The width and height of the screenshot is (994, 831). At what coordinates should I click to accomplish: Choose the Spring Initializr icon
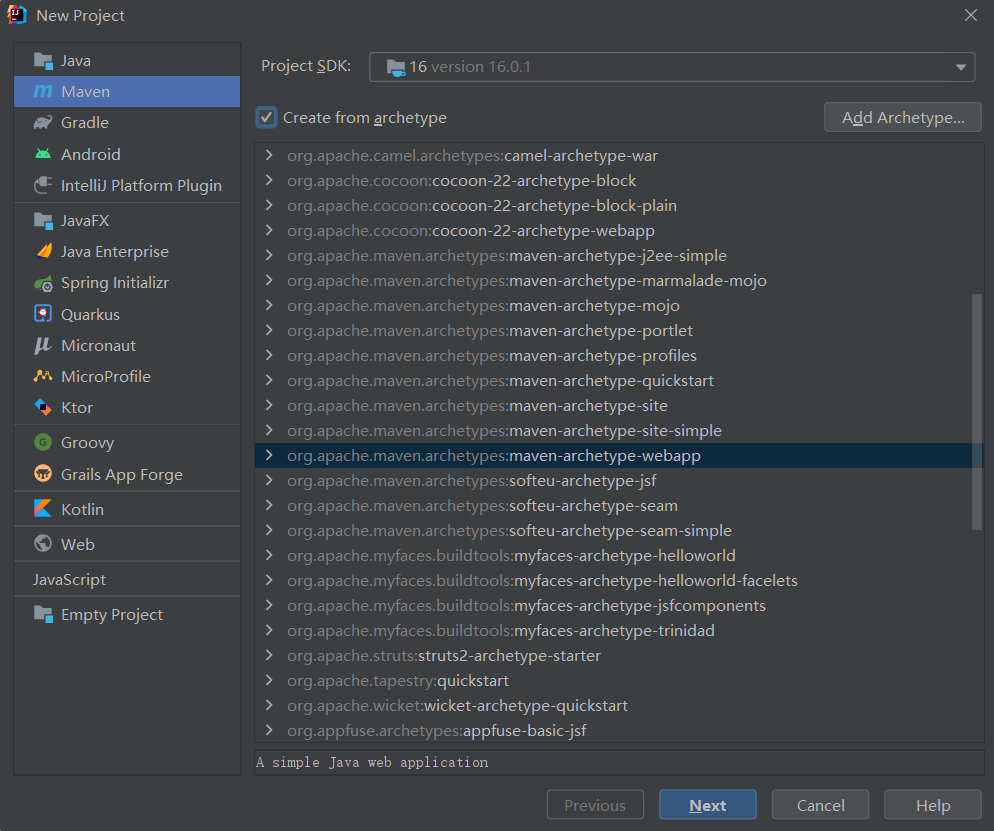[43, 283]
